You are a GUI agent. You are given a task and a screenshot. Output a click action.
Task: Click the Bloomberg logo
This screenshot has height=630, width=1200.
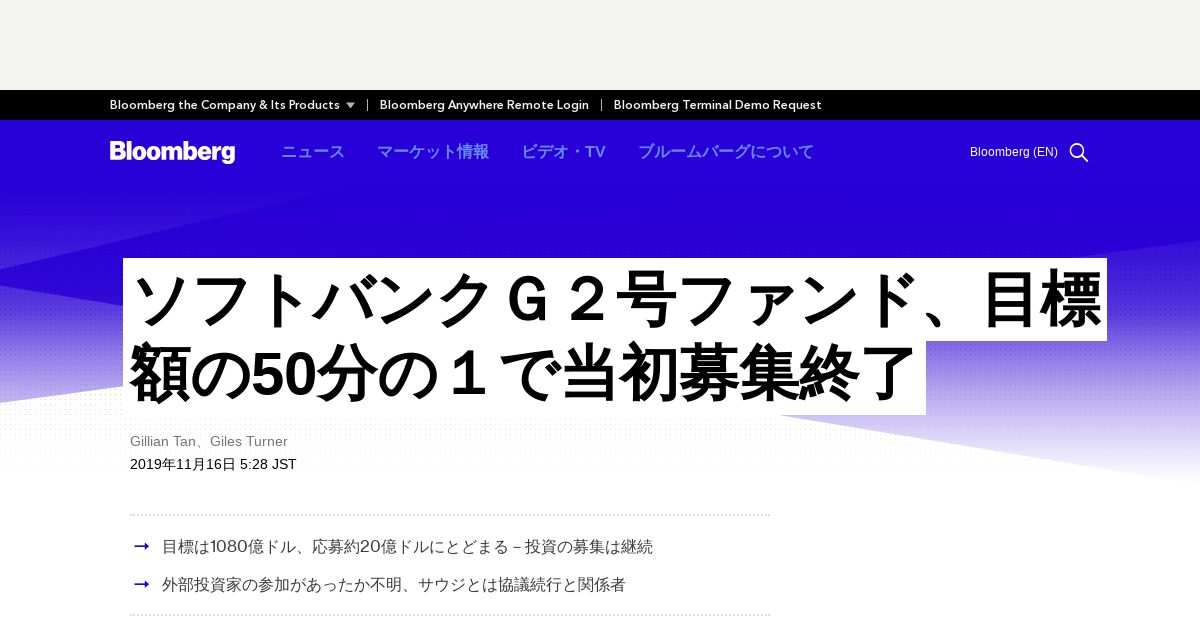[172, 152]
